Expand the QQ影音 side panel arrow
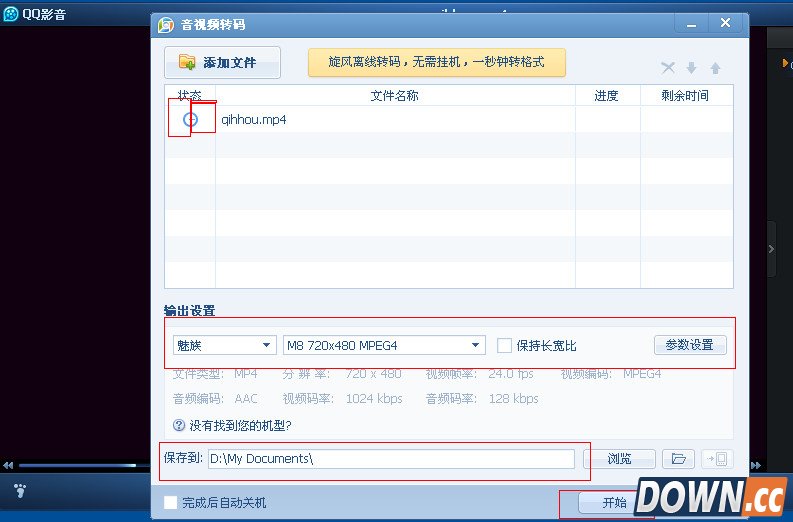The width and height of the screenshot is (793, 522). [771, 249]
